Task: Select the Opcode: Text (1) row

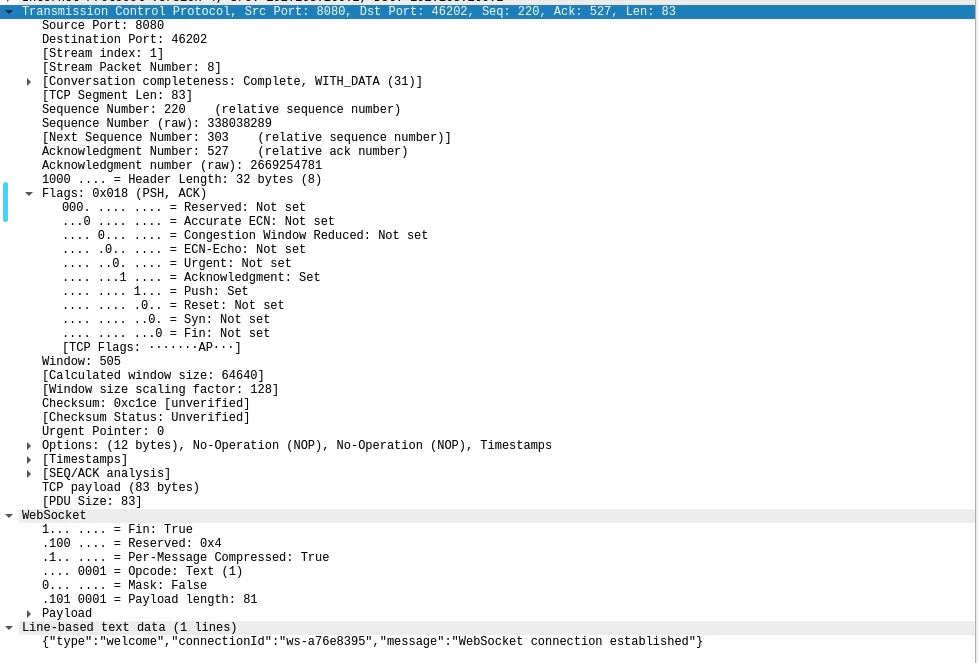Action: tap(142, 572)
